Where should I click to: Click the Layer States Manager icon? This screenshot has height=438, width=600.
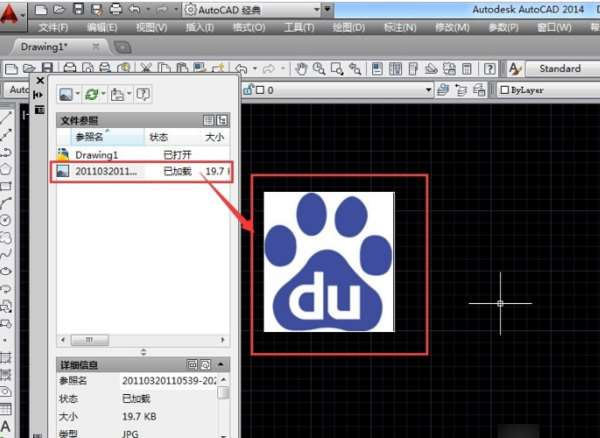(479, 90)
